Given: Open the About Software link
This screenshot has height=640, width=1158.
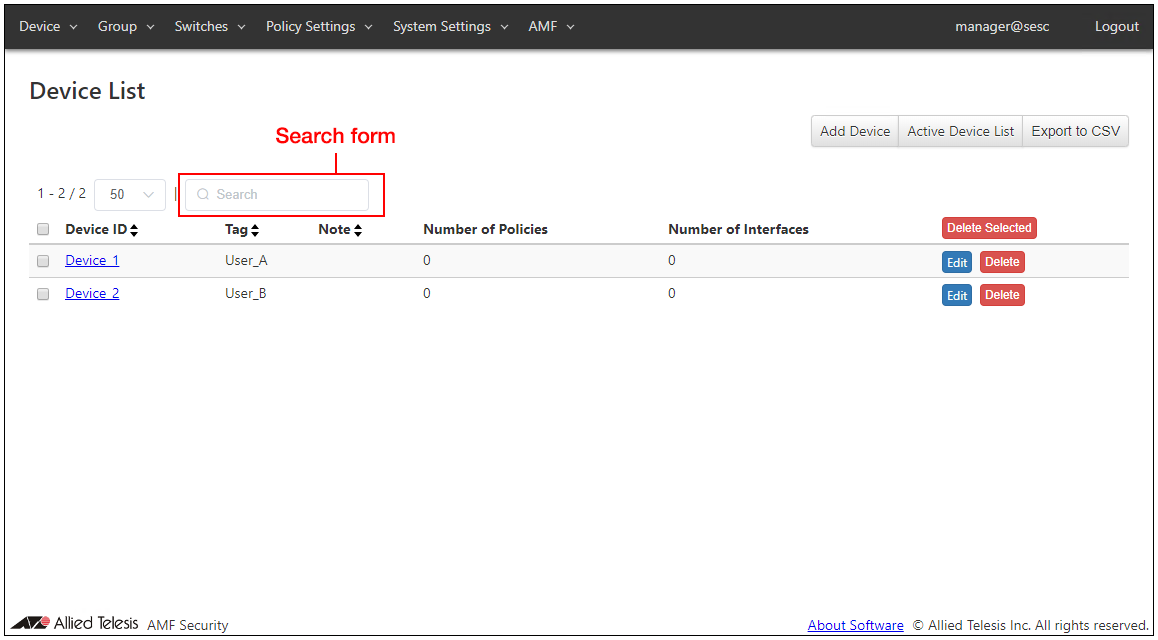Looking at the screenshot, I should click(855, 625).
